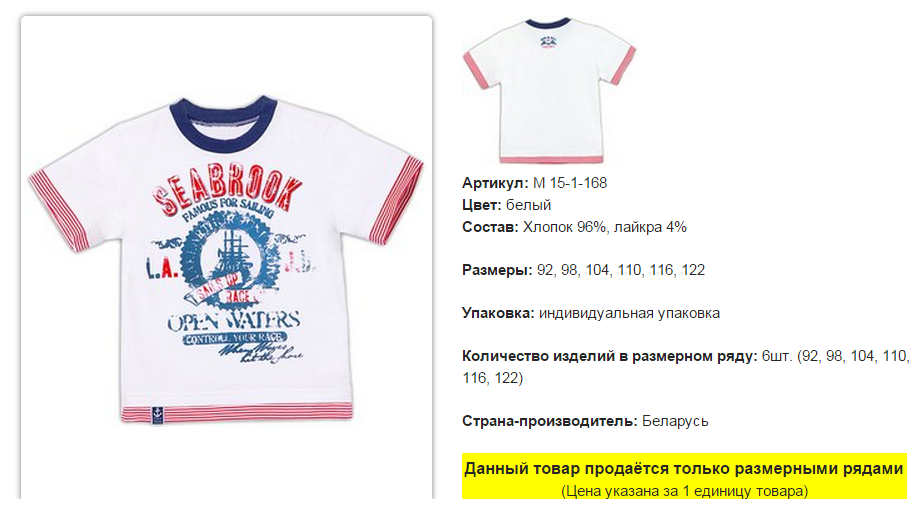Screen dimensions: 924x513
Task: Select article number М 15-1-168
Action: point(570,183)
